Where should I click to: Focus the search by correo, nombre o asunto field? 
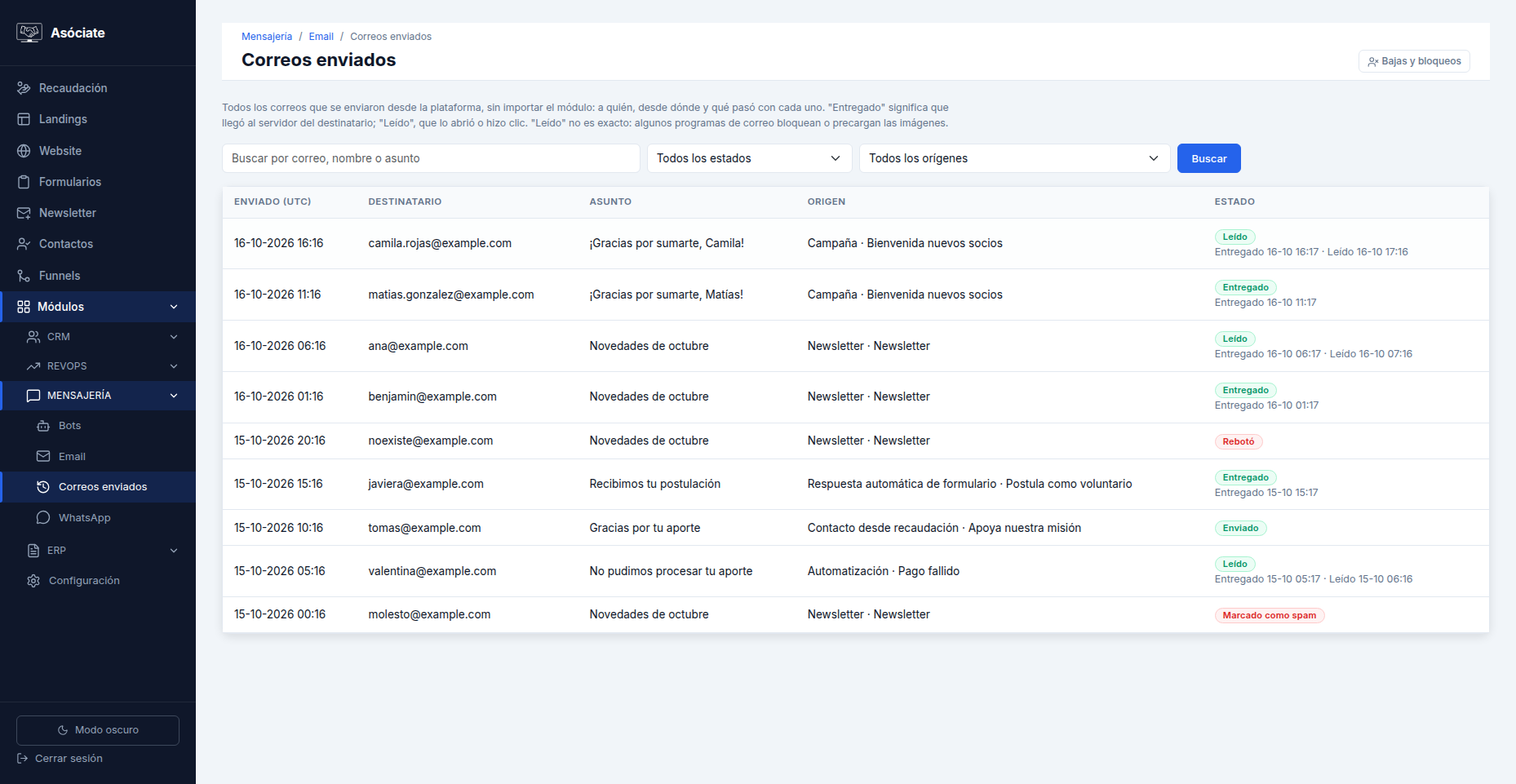[431, 158]
